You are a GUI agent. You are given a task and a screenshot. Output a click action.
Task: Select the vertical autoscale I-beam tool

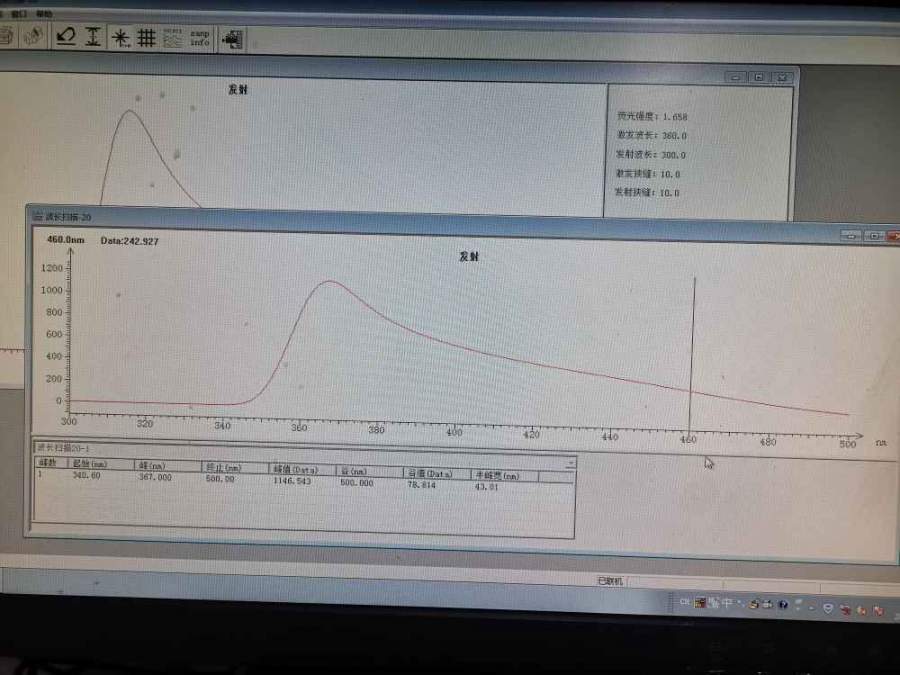[93, 37]
